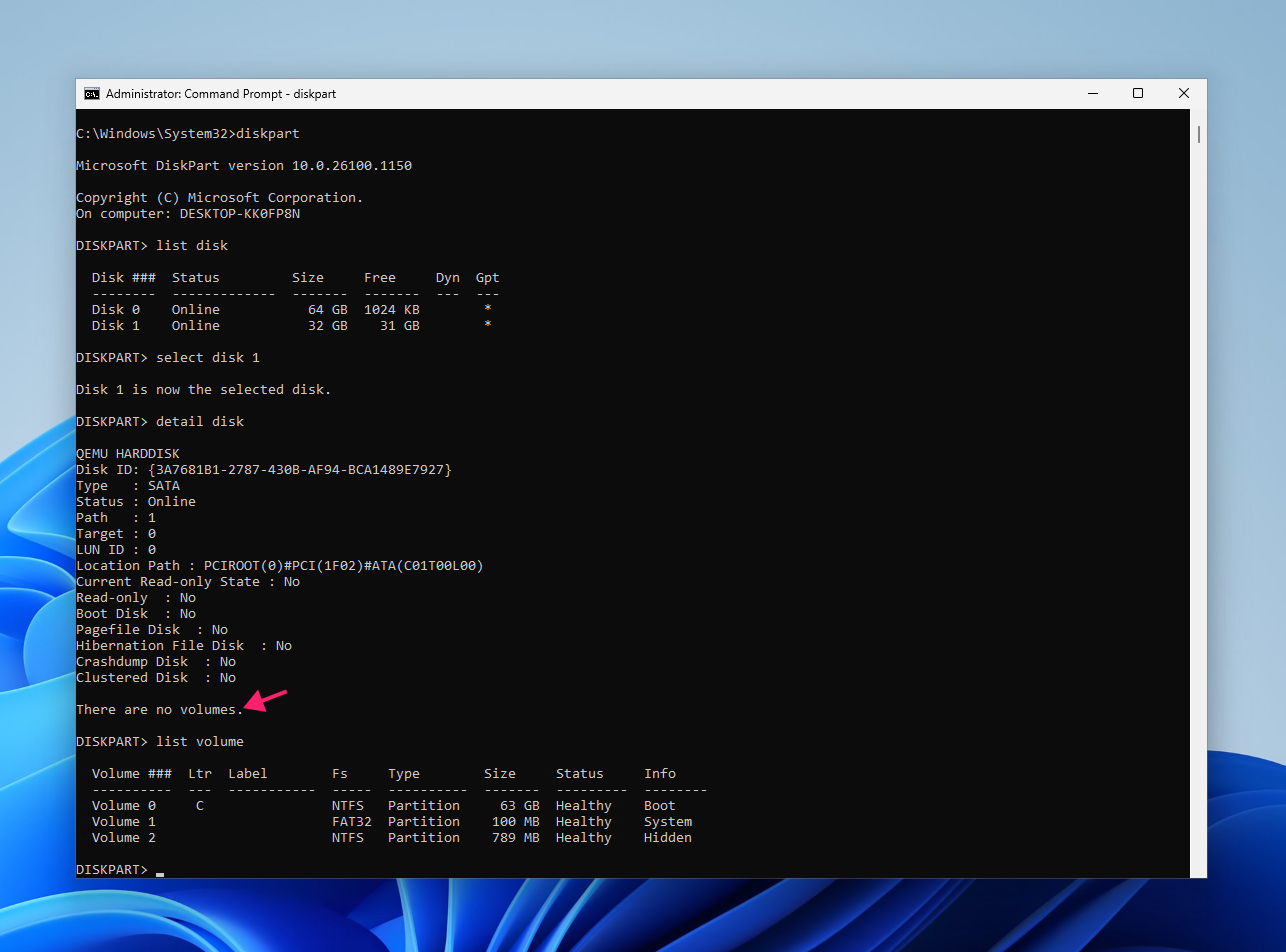
Task: Click the 'Status : Online' detail line
Action: [136, 501]
